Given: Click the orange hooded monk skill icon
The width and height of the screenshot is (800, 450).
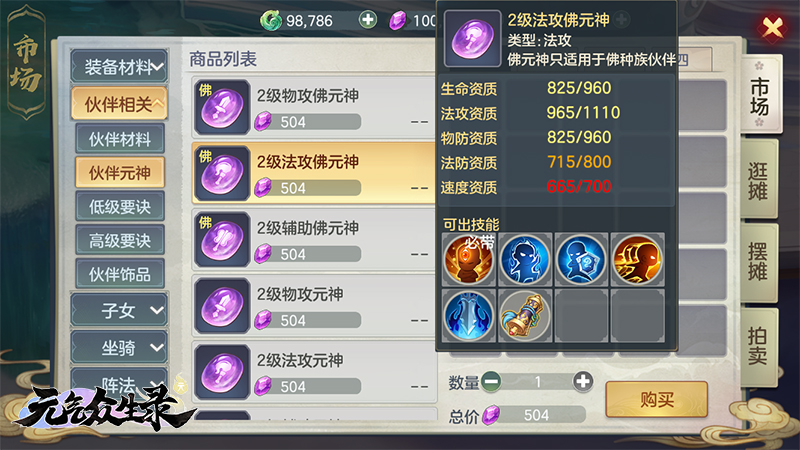Looking at the screenshot, I should (x=468, y=261).
